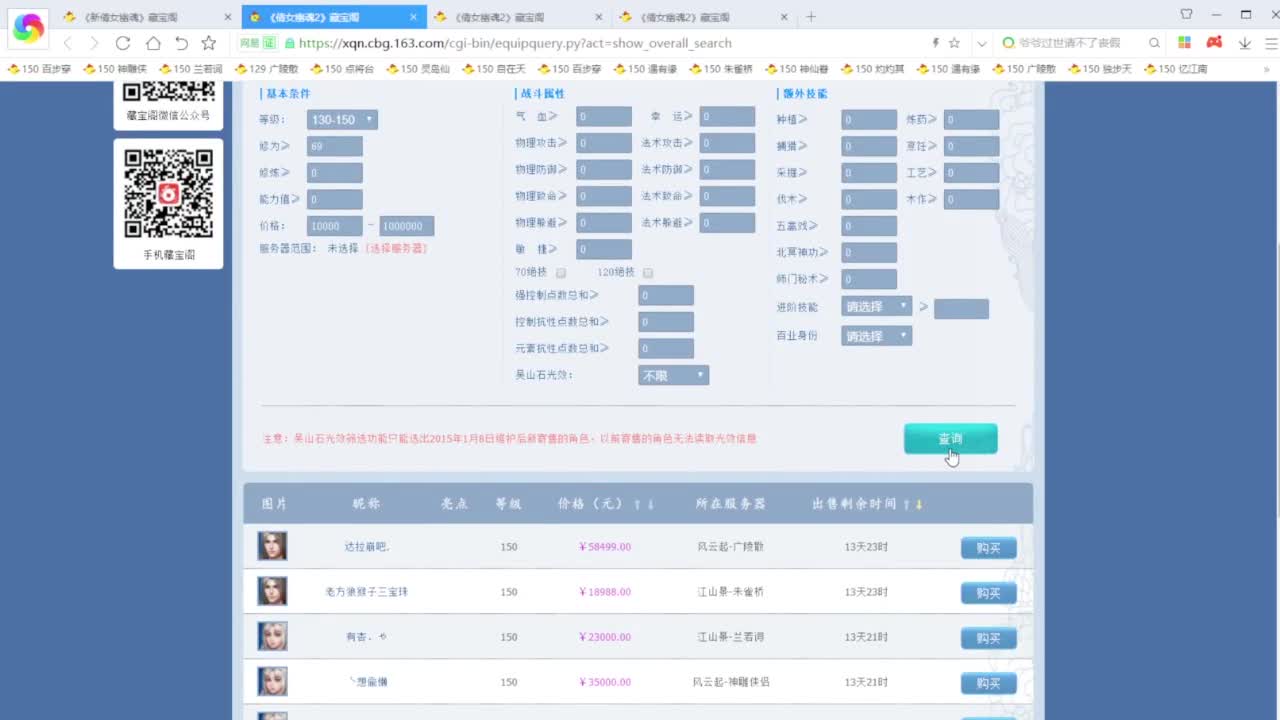Click the 物理攻击 input field
Image resolution: width=1280 pixels, height=720 pixels.
(x=604, y=143)
